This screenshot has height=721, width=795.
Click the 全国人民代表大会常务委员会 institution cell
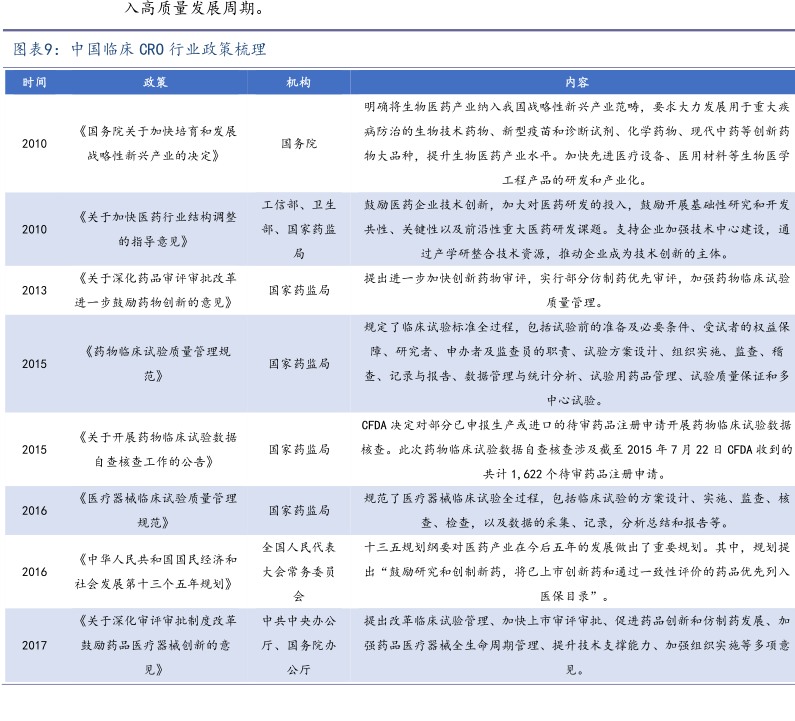pyautogui.click(x=298, y=572)
